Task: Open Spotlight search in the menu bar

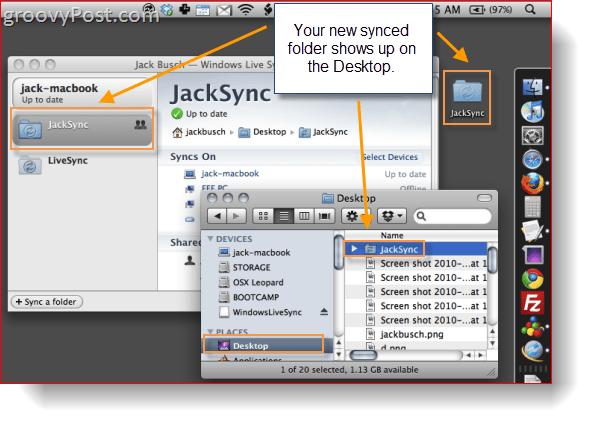Action: click(530, 9)
